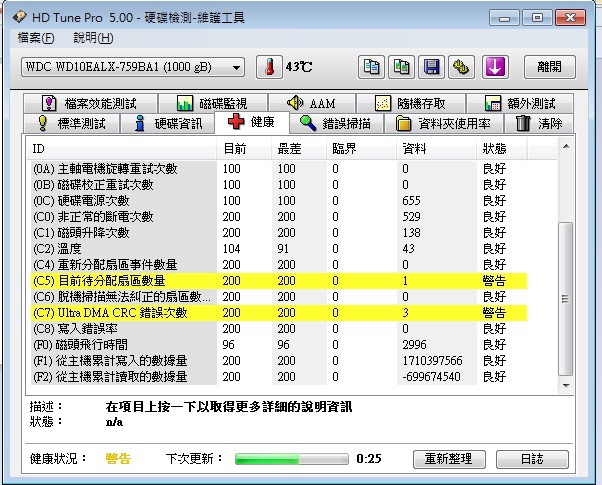This screenshot has height=485, width=602.
Task: Switch to the 標準測試 tab
Action: coord(71,123)
